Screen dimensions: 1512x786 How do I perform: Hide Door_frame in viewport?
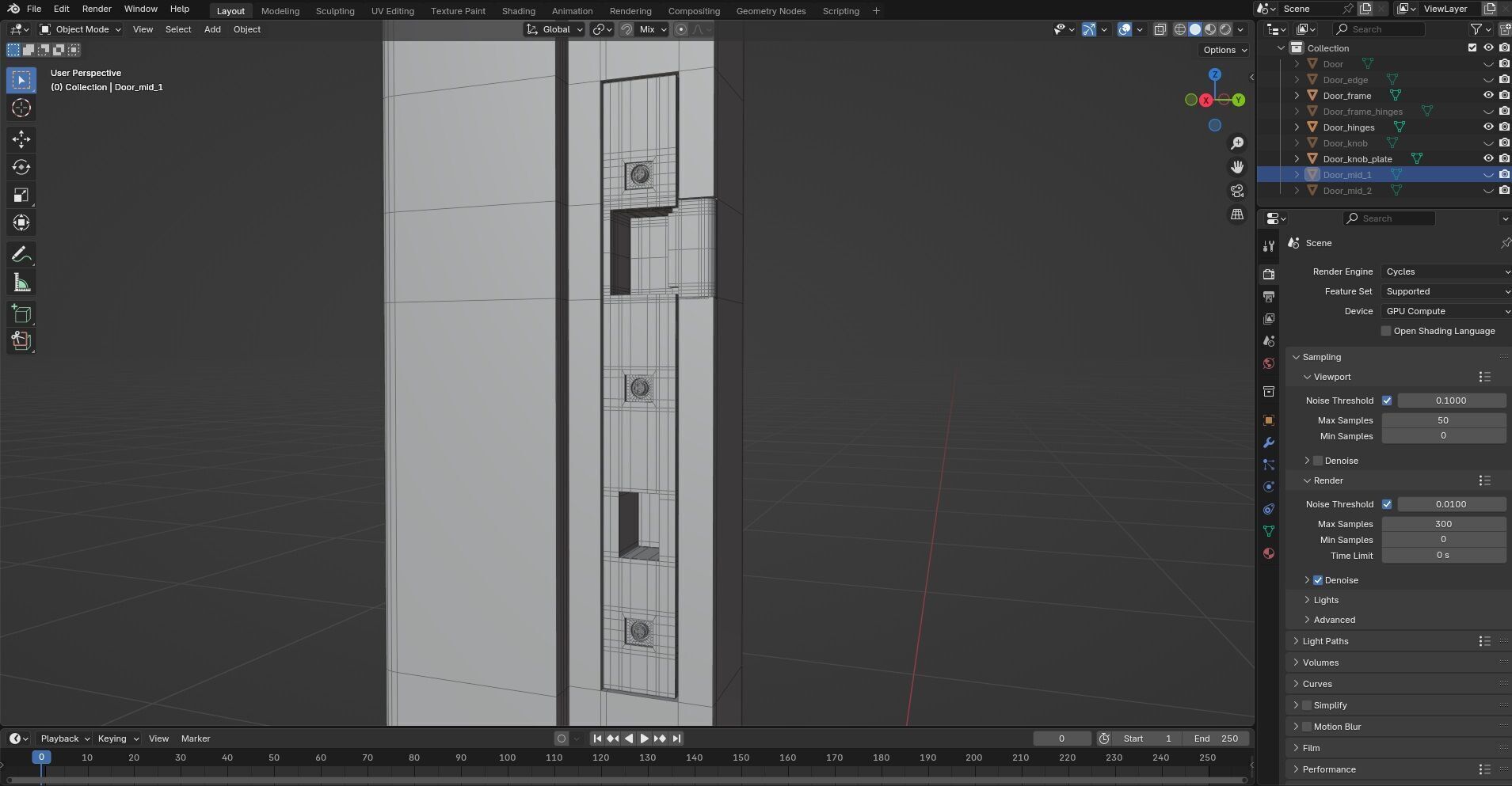pyautogui.click(x=1488, y=95)
